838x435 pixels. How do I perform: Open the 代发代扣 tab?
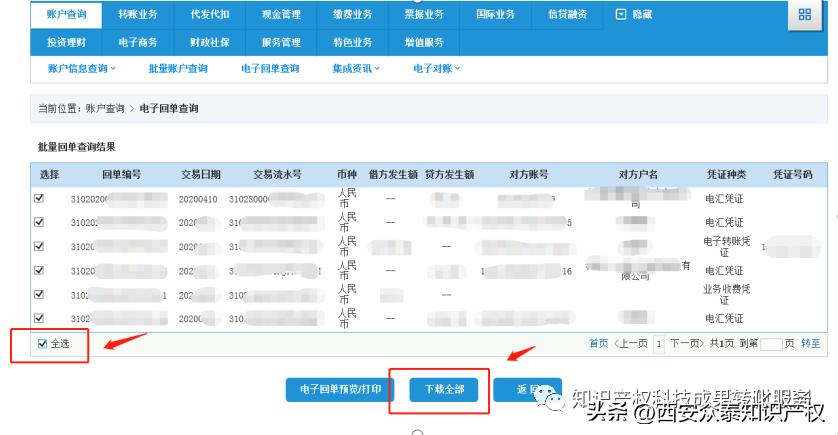[210, 14]
